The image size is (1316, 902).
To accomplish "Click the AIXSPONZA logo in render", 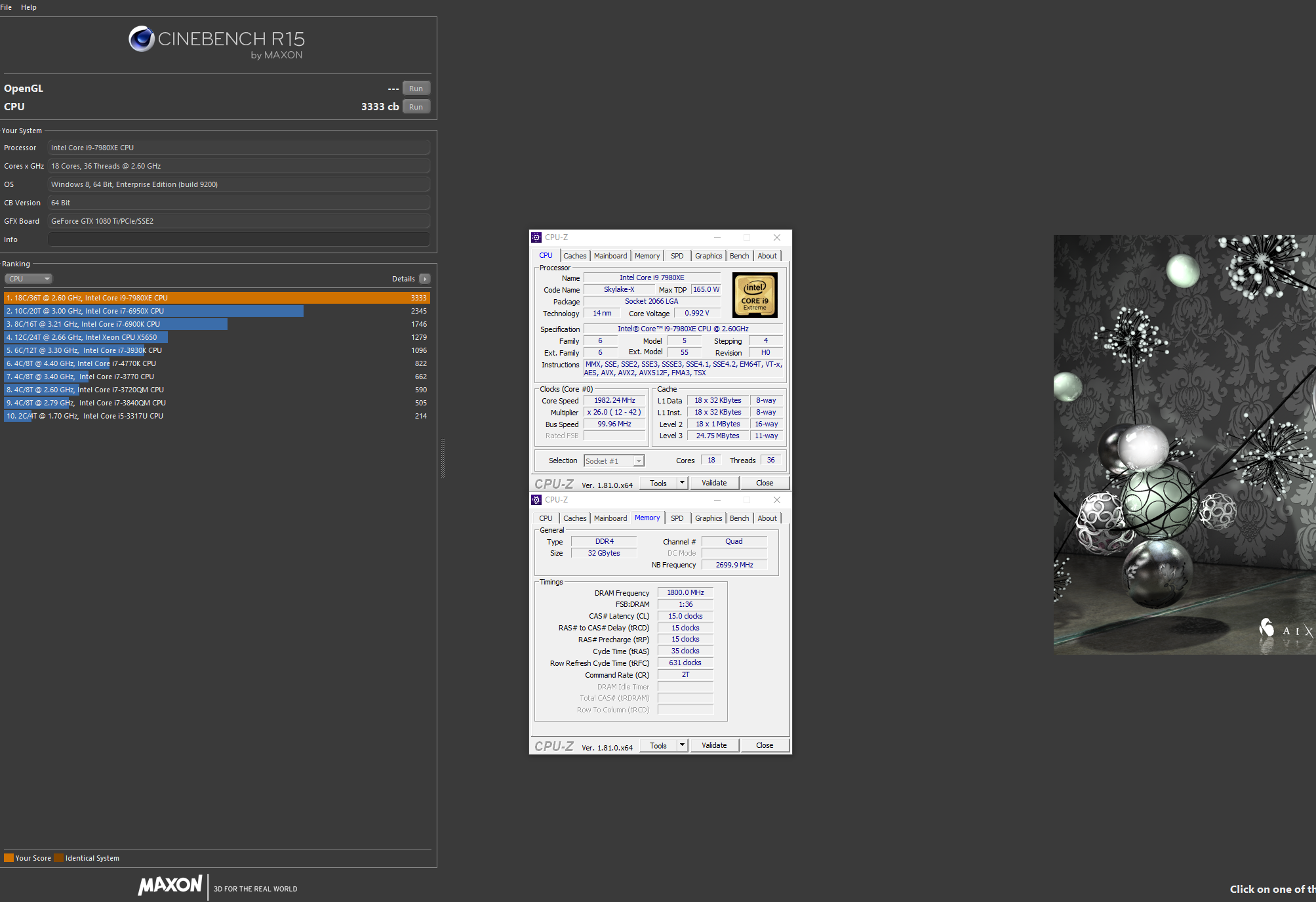I will click(x=1286, y=630).
